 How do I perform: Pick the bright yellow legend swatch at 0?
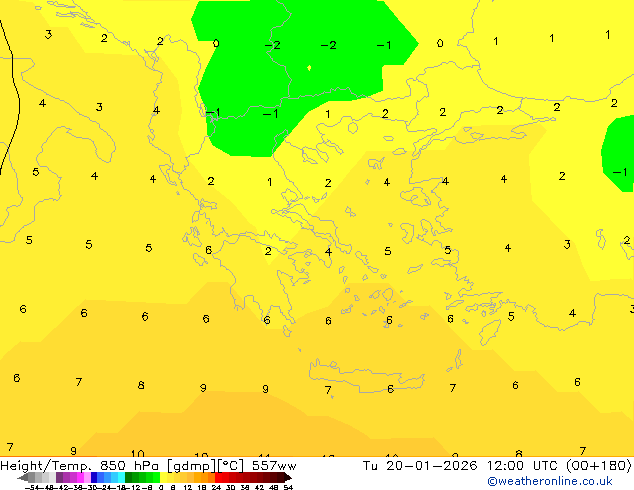tap(163, 477)
